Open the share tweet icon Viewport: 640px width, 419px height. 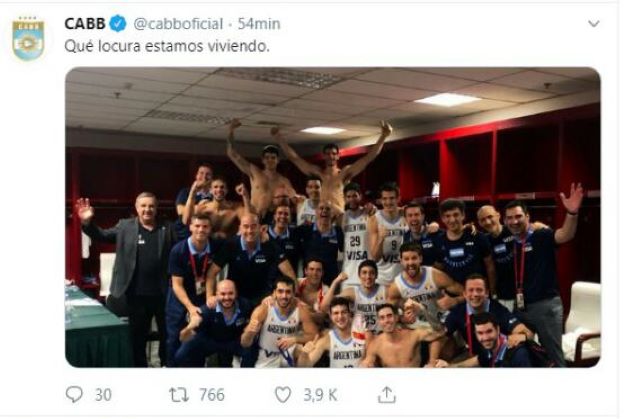(387, 394)
